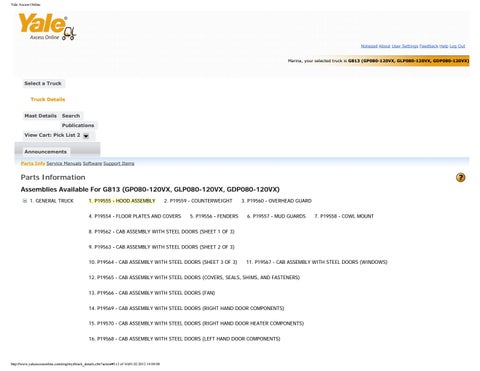Open P19569 Right Hand Door Components
480x371 pixels.
(x=186, y=308)
